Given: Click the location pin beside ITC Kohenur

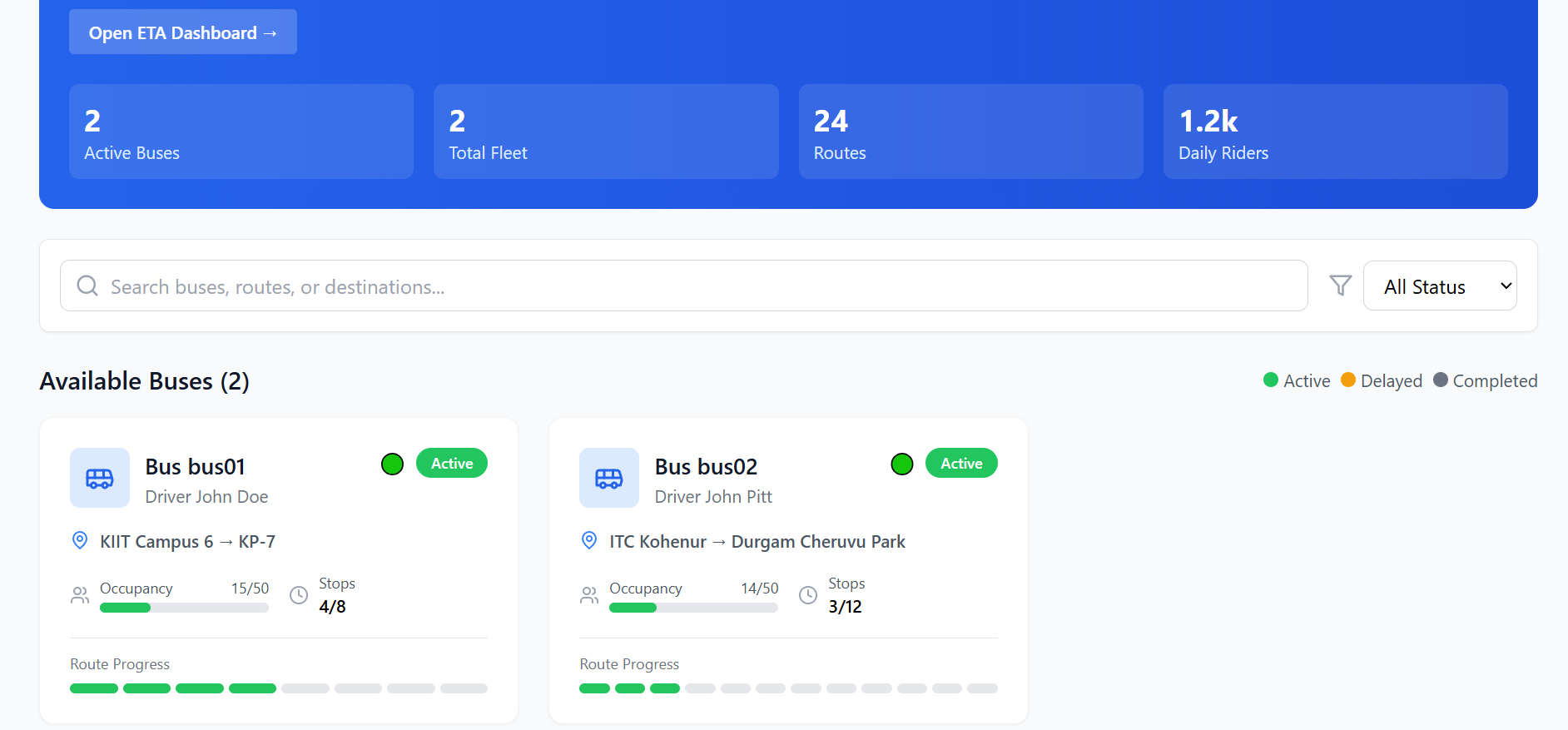Looking at the screenshot, I should (589, 540).
